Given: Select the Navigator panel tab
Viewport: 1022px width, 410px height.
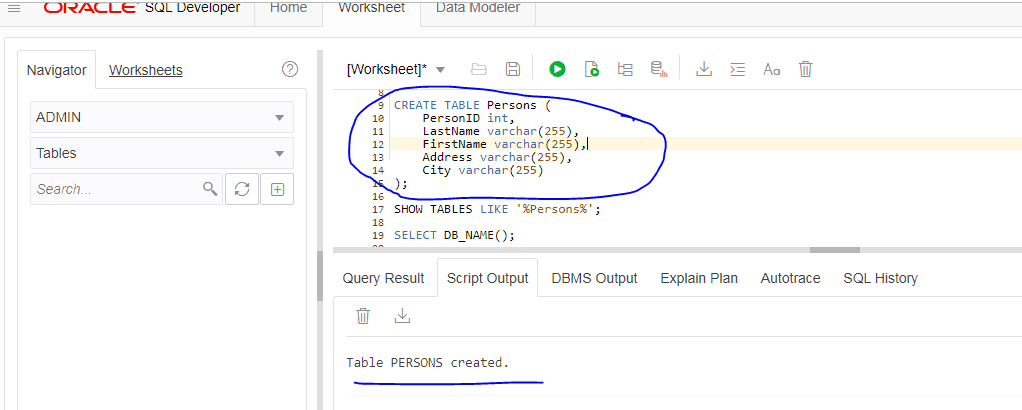Looking at the screenshot, I should click(x=57, y=70).
